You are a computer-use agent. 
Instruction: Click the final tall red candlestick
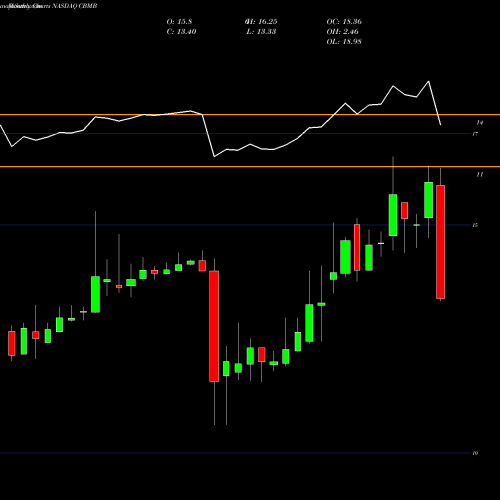click(x=441, y=242)
